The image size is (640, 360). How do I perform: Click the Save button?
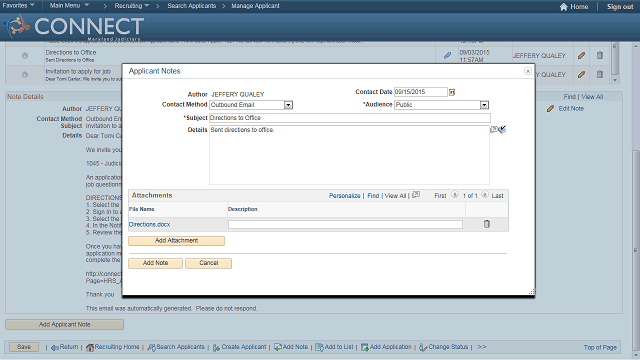(x=24, y=347)
